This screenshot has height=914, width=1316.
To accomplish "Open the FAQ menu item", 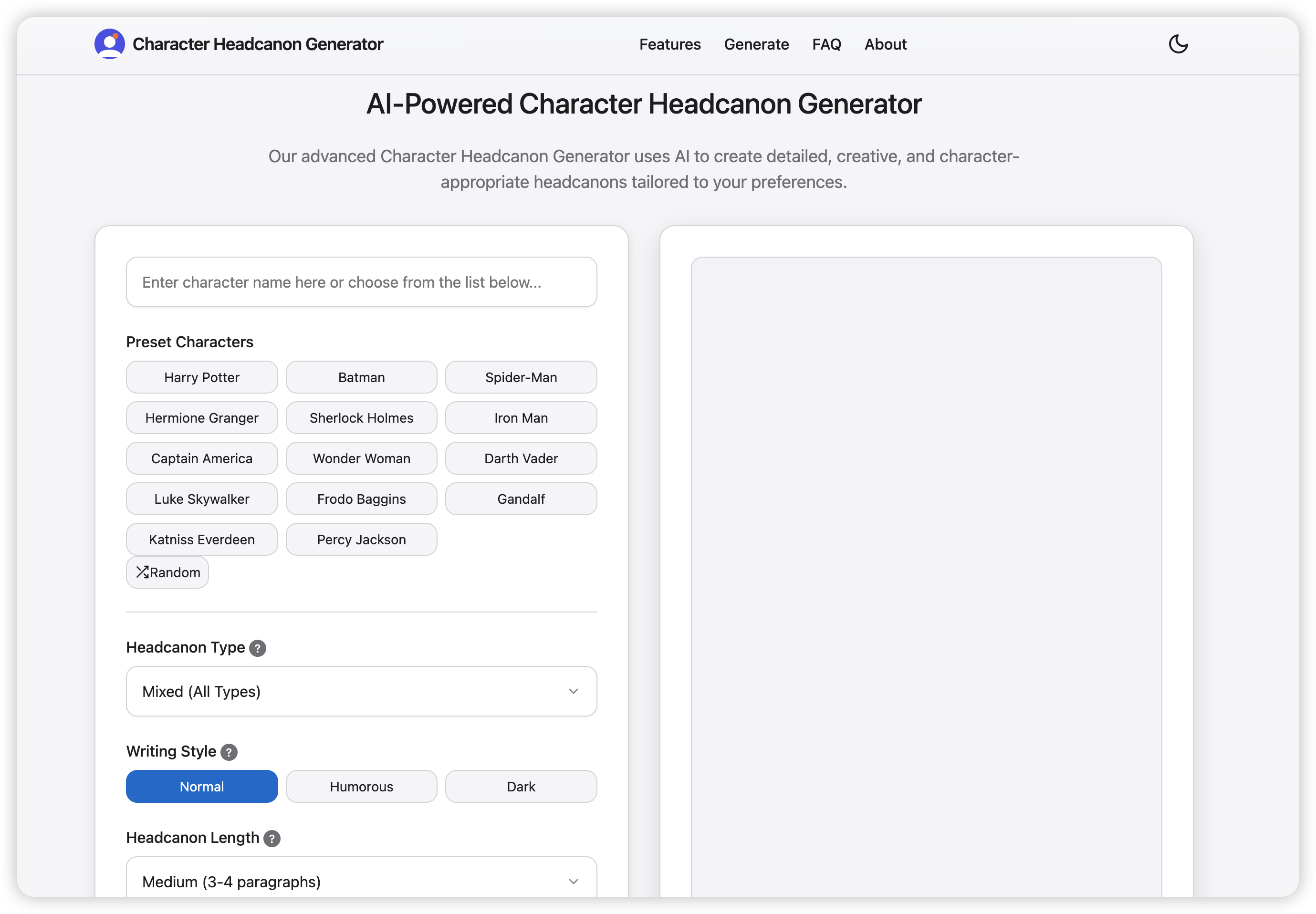I will click(x=826, y=44).
